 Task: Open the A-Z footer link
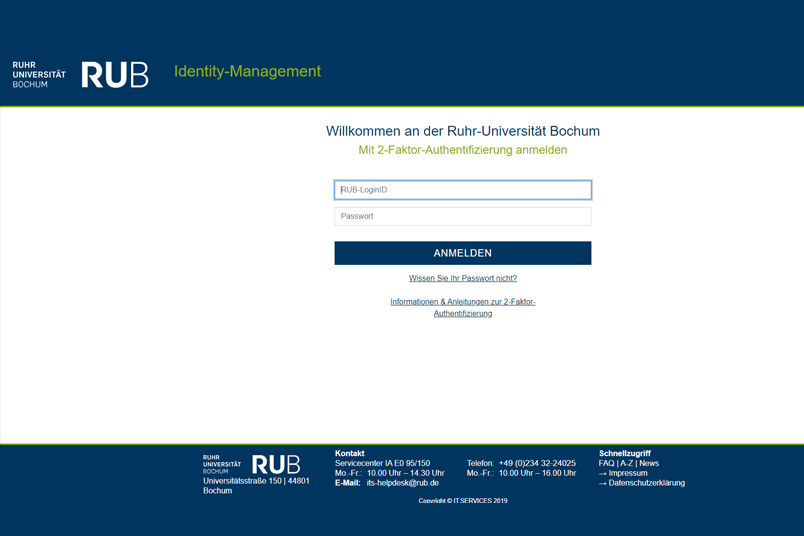(x=627, y=463)
